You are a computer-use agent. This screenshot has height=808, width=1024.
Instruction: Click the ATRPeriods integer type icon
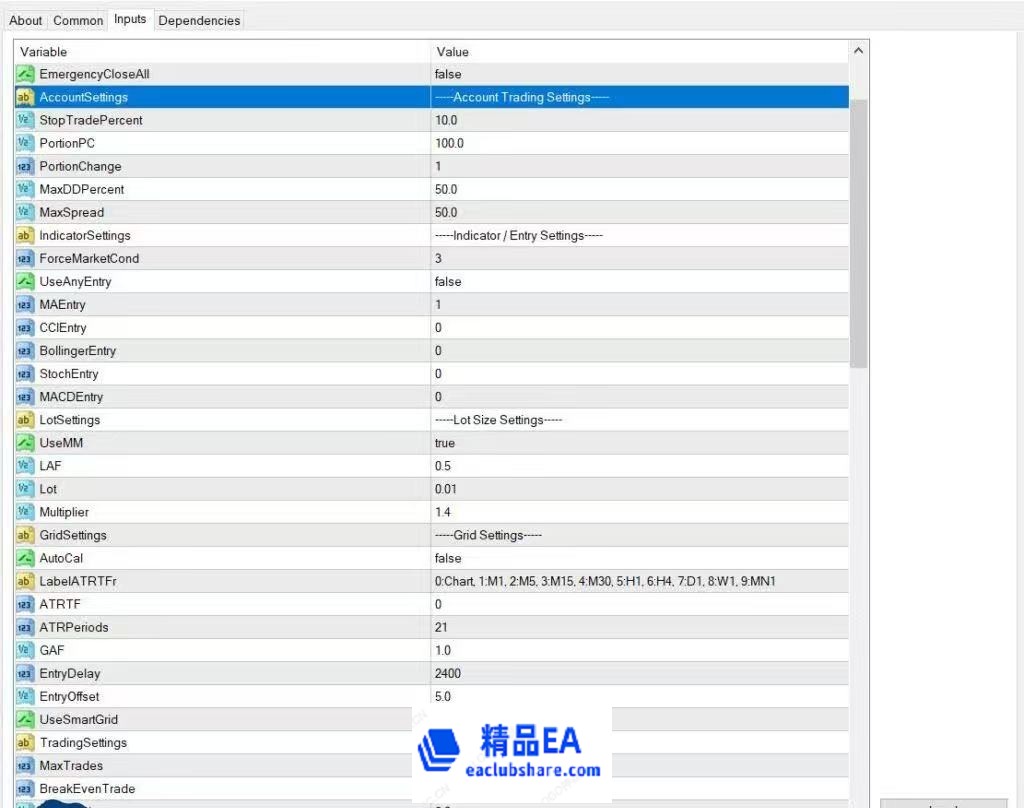25,627
